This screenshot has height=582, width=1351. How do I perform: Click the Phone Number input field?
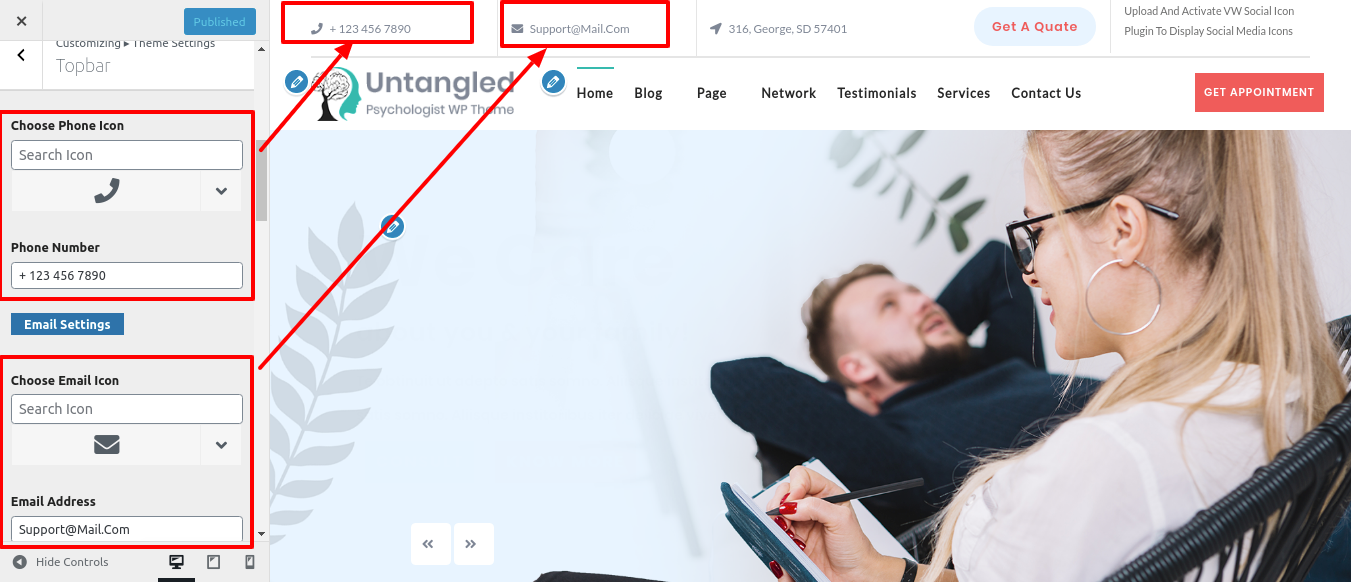click(127, 275)
